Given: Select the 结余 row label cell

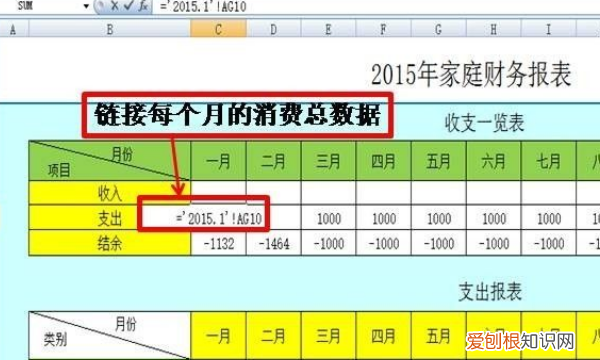Looking at the screenshot, I should pos(109,243).
